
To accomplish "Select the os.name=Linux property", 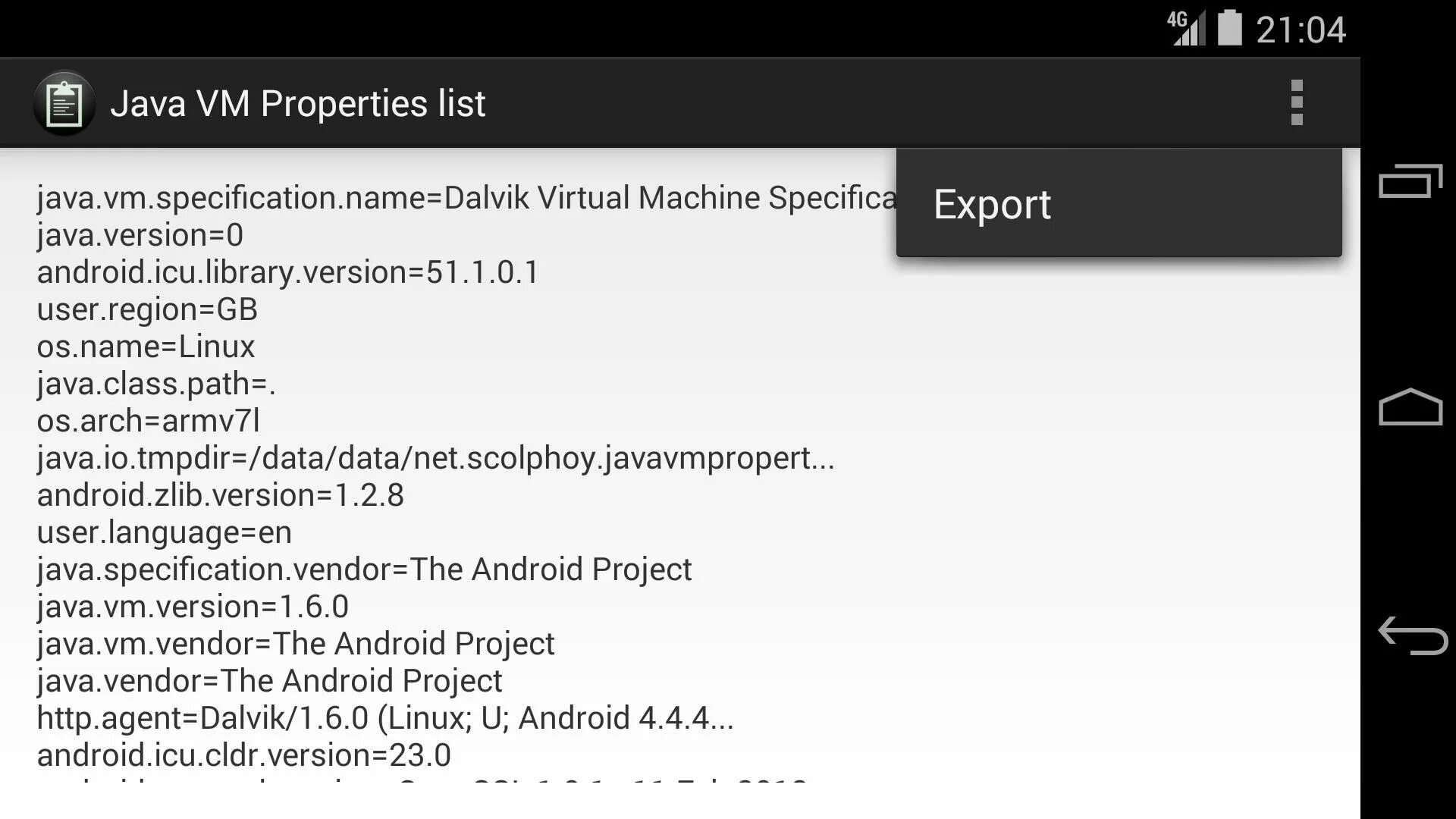I will 146,347.
